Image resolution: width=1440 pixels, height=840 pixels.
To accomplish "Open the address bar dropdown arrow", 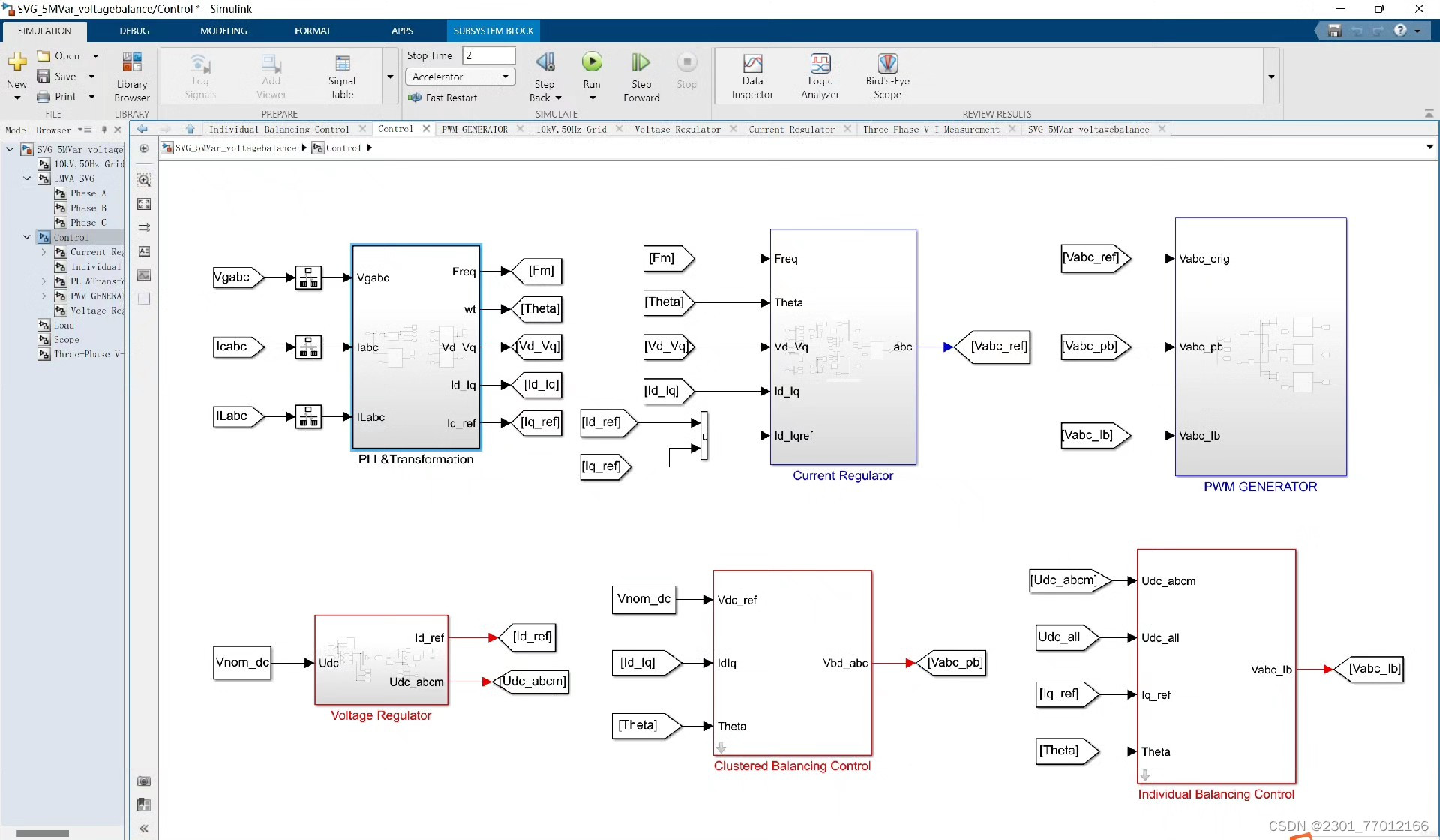I will click(x=1429, y=148).
